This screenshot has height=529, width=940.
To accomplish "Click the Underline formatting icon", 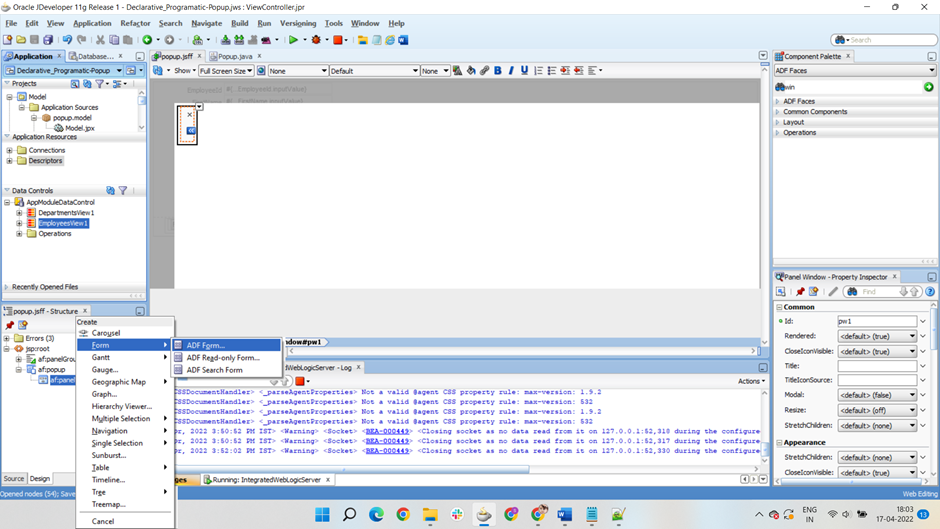I will (525, 71).
